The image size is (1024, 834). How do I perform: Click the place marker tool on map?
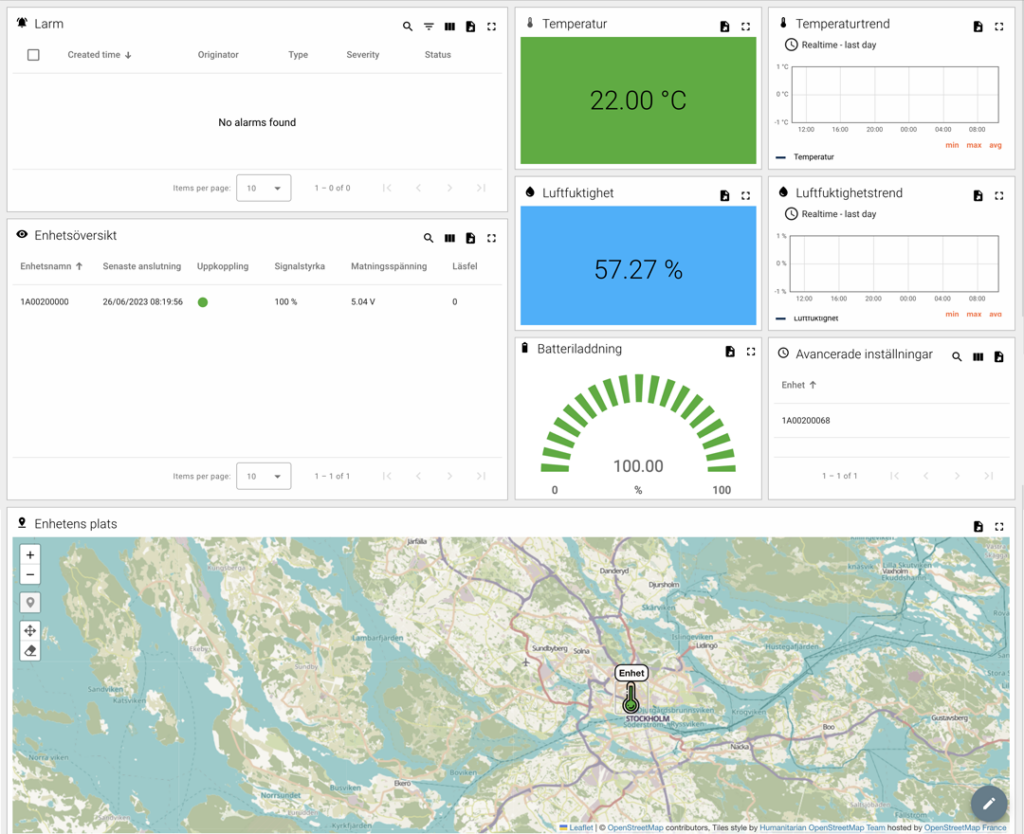tap(30, 603)
